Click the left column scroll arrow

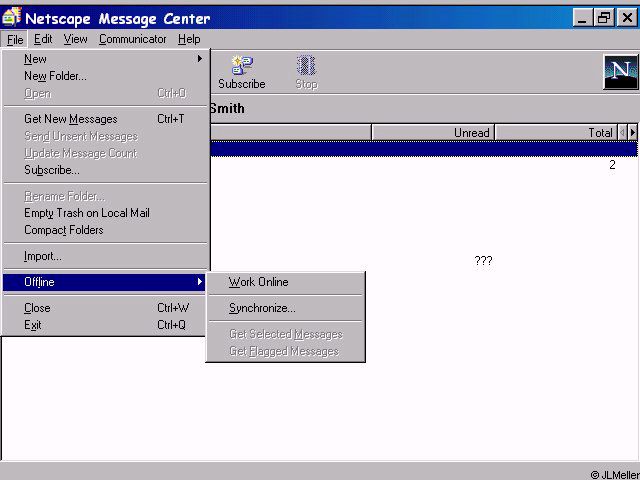click(622, 133)
